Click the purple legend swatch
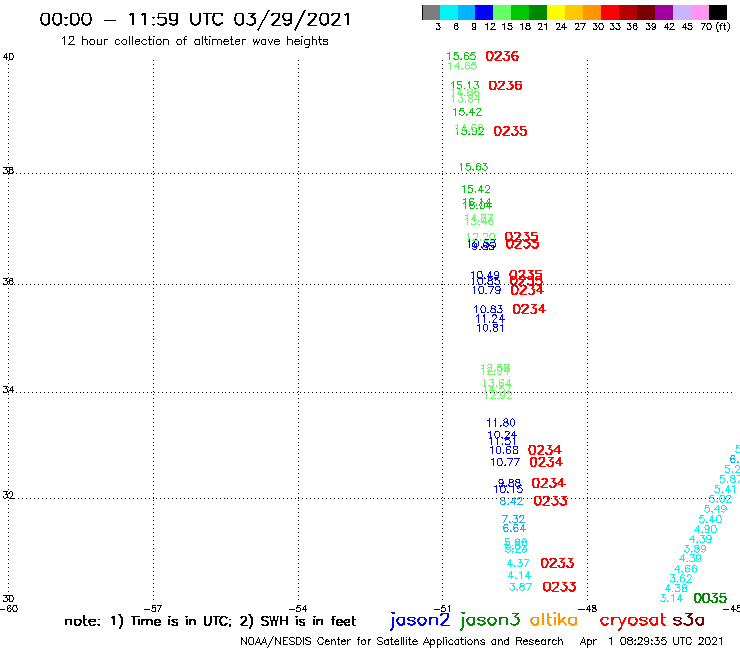 [664, 12]
